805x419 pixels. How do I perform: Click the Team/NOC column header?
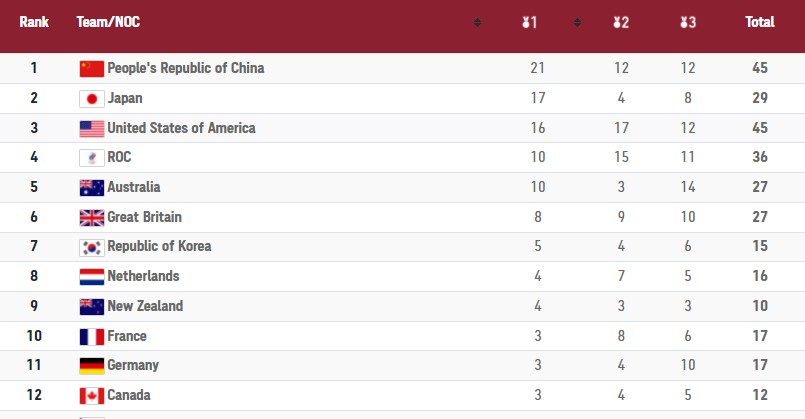click(108, 22)
